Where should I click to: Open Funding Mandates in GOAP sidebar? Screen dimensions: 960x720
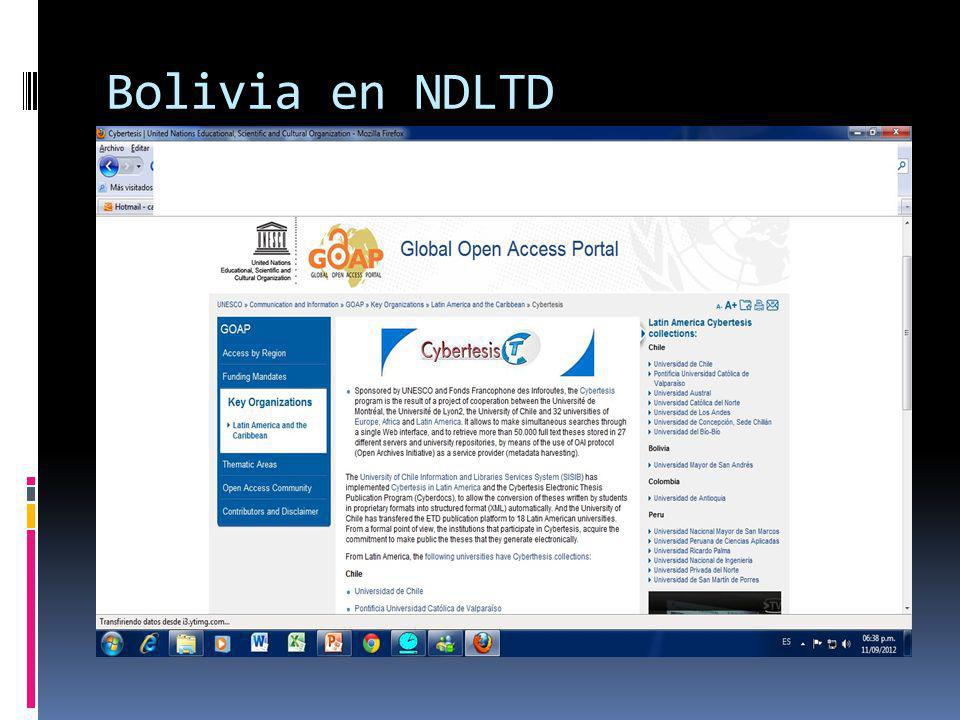tap(254, 377)
